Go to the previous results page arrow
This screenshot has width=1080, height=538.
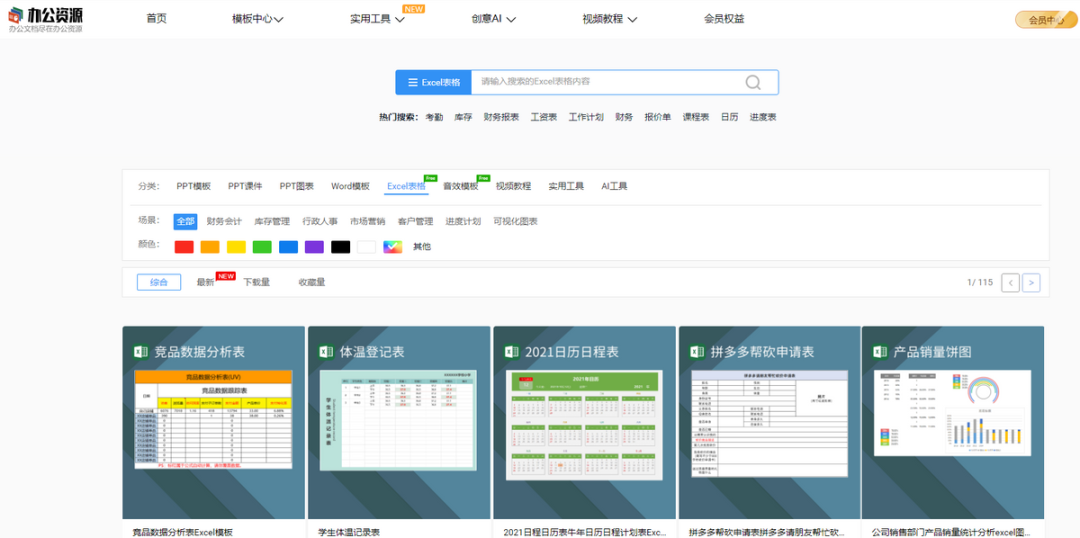1010,282
